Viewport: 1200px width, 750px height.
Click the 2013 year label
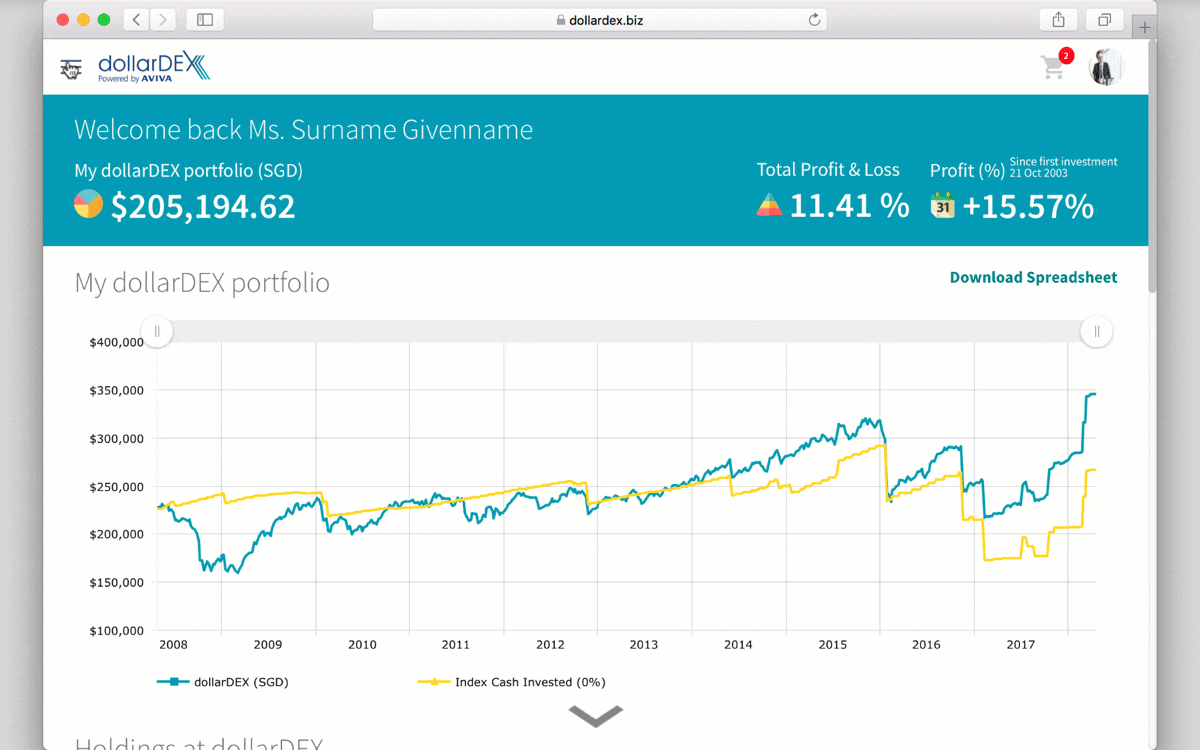pyautogui.click(x=644, y=645)
